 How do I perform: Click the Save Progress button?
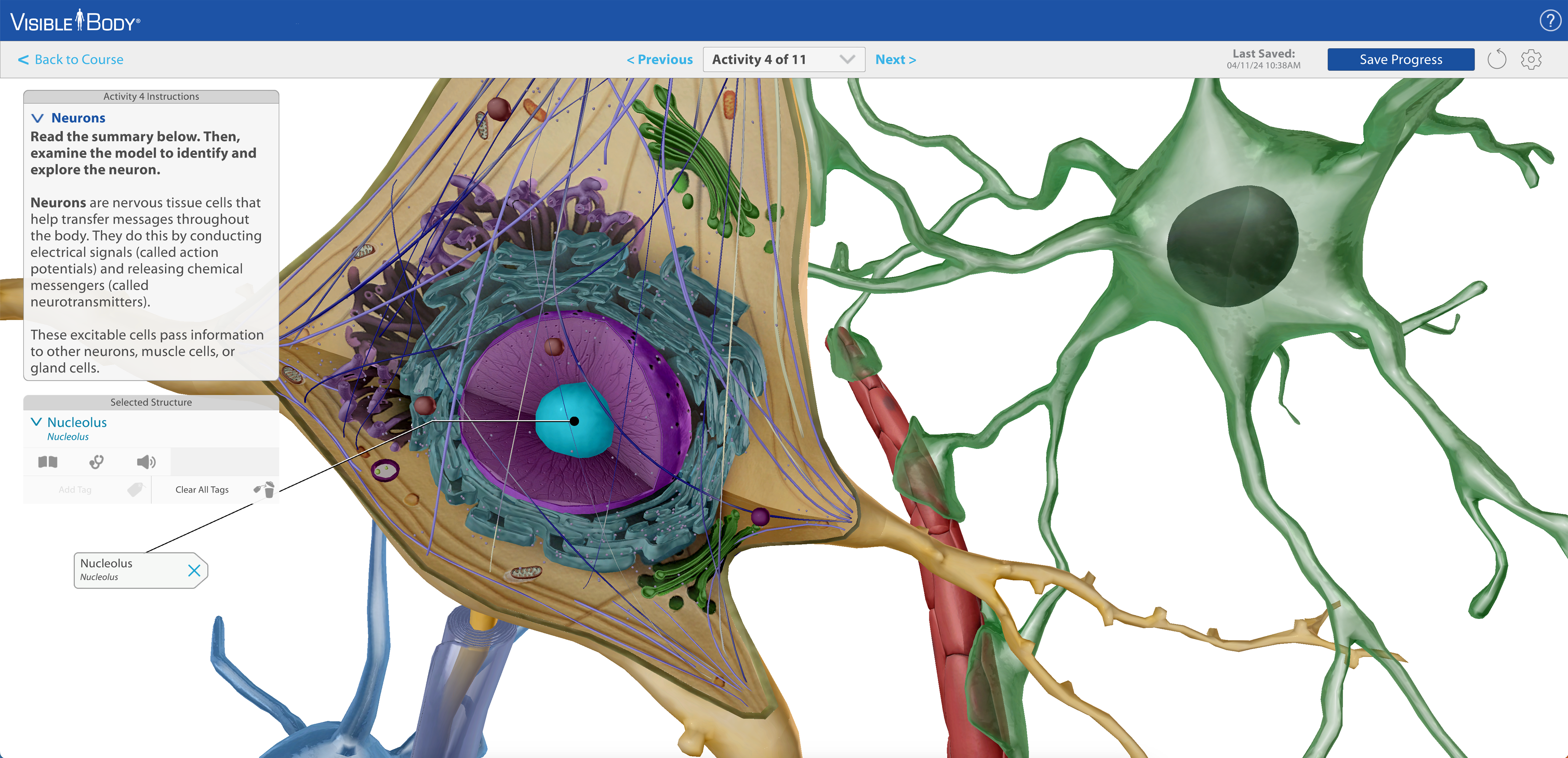tap(1401, 60)
